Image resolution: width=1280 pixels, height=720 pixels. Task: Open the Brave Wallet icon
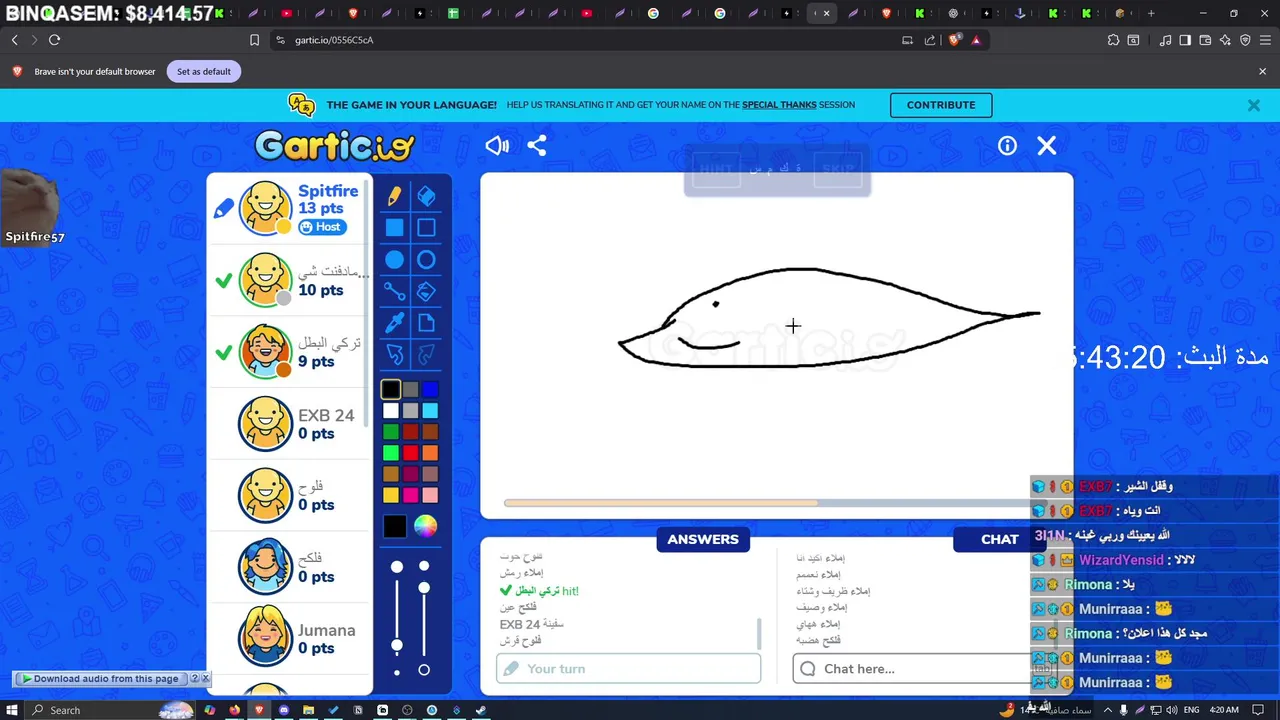[x=1205, y=40]
